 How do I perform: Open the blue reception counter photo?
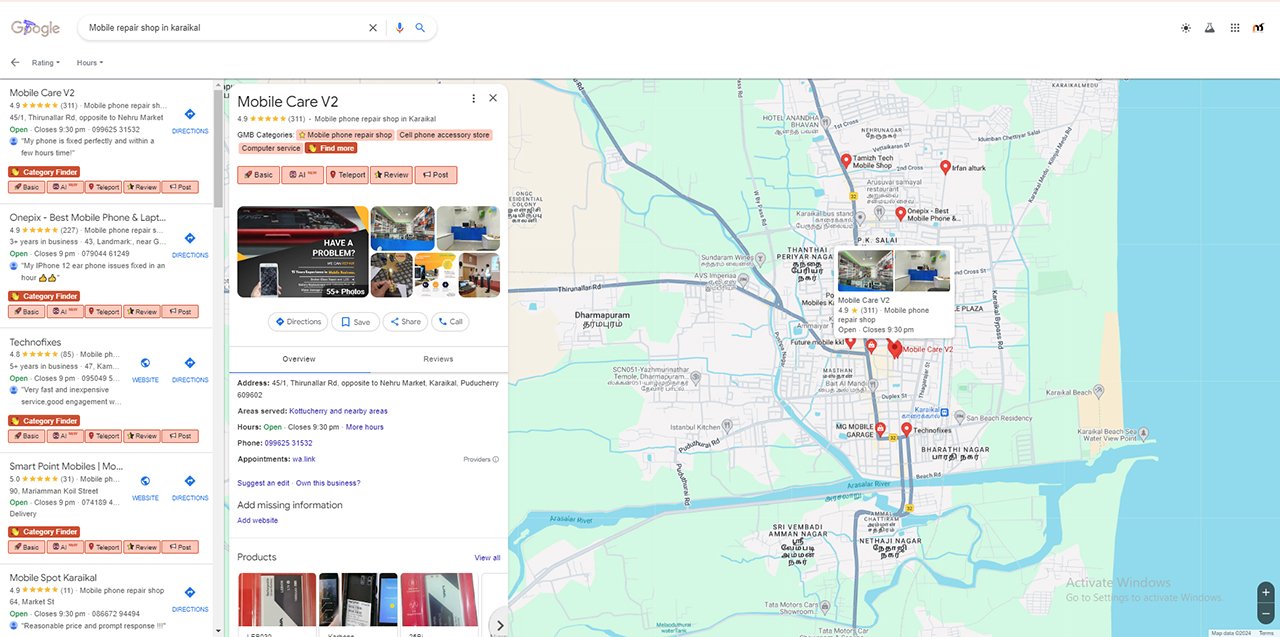(468, 228)
